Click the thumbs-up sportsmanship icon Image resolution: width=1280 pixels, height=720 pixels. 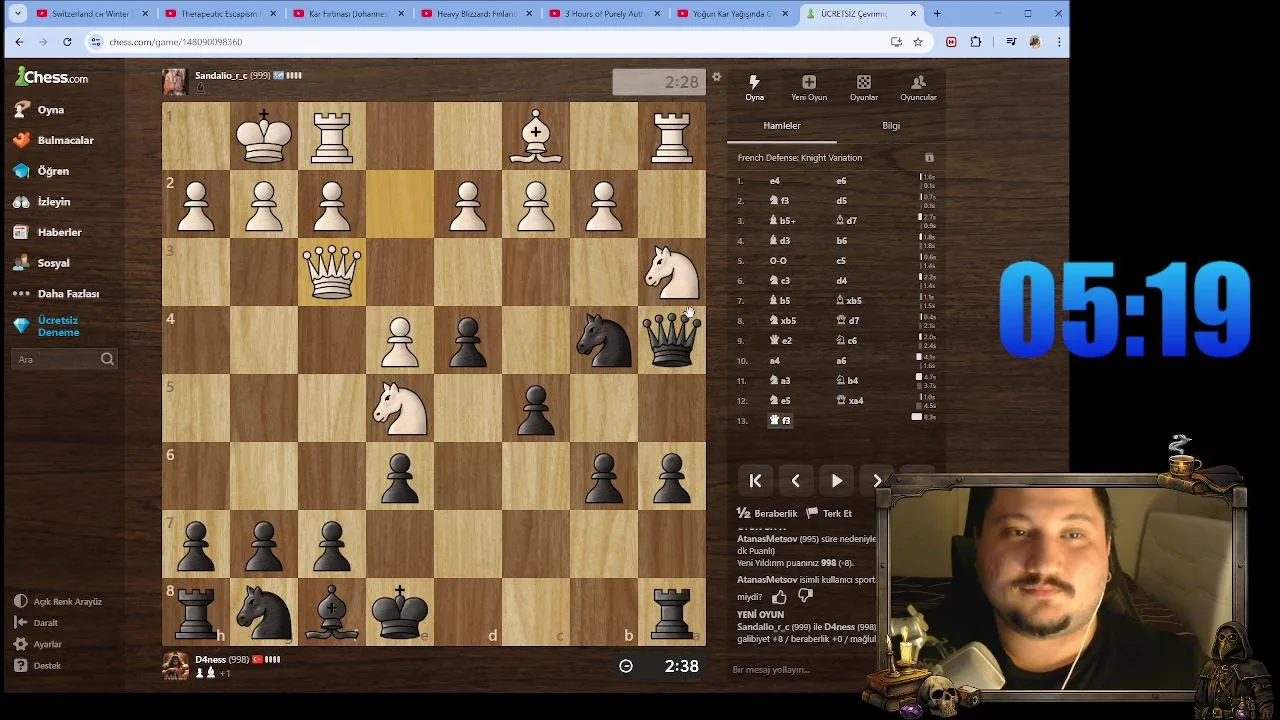(x=779, y=597)
